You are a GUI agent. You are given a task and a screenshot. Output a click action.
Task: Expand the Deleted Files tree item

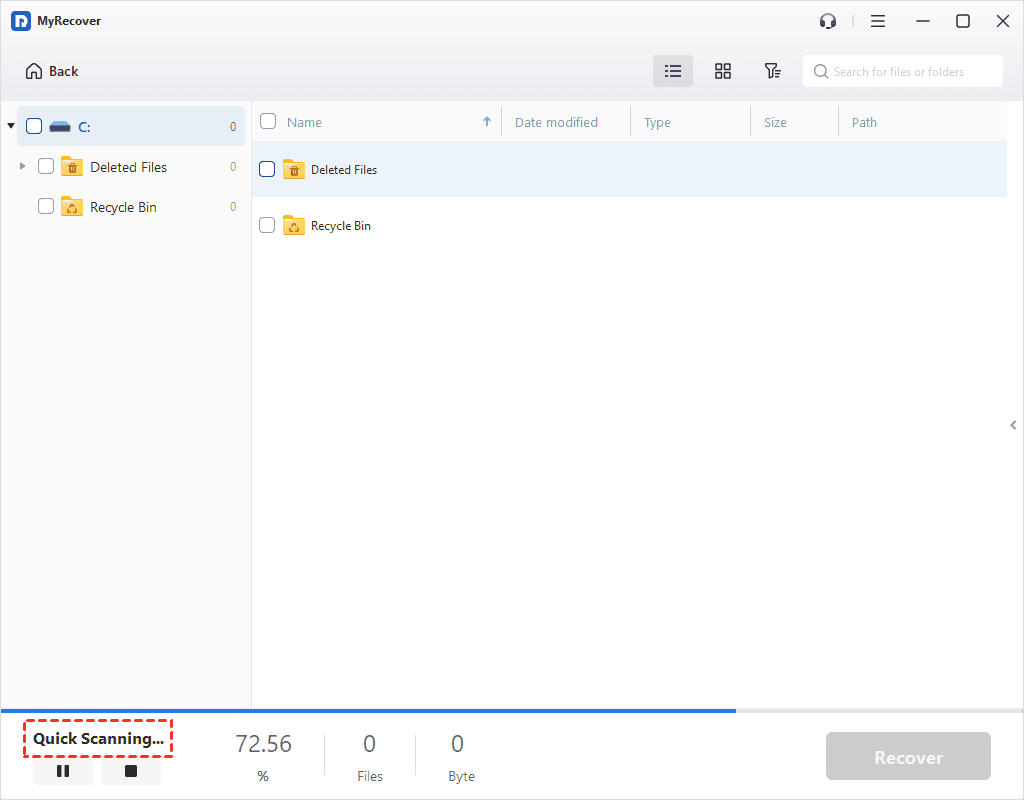click(22, 166)
